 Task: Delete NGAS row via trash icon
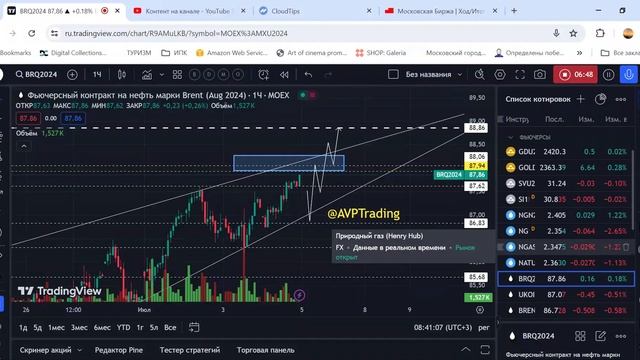click(x=626, y=247)
